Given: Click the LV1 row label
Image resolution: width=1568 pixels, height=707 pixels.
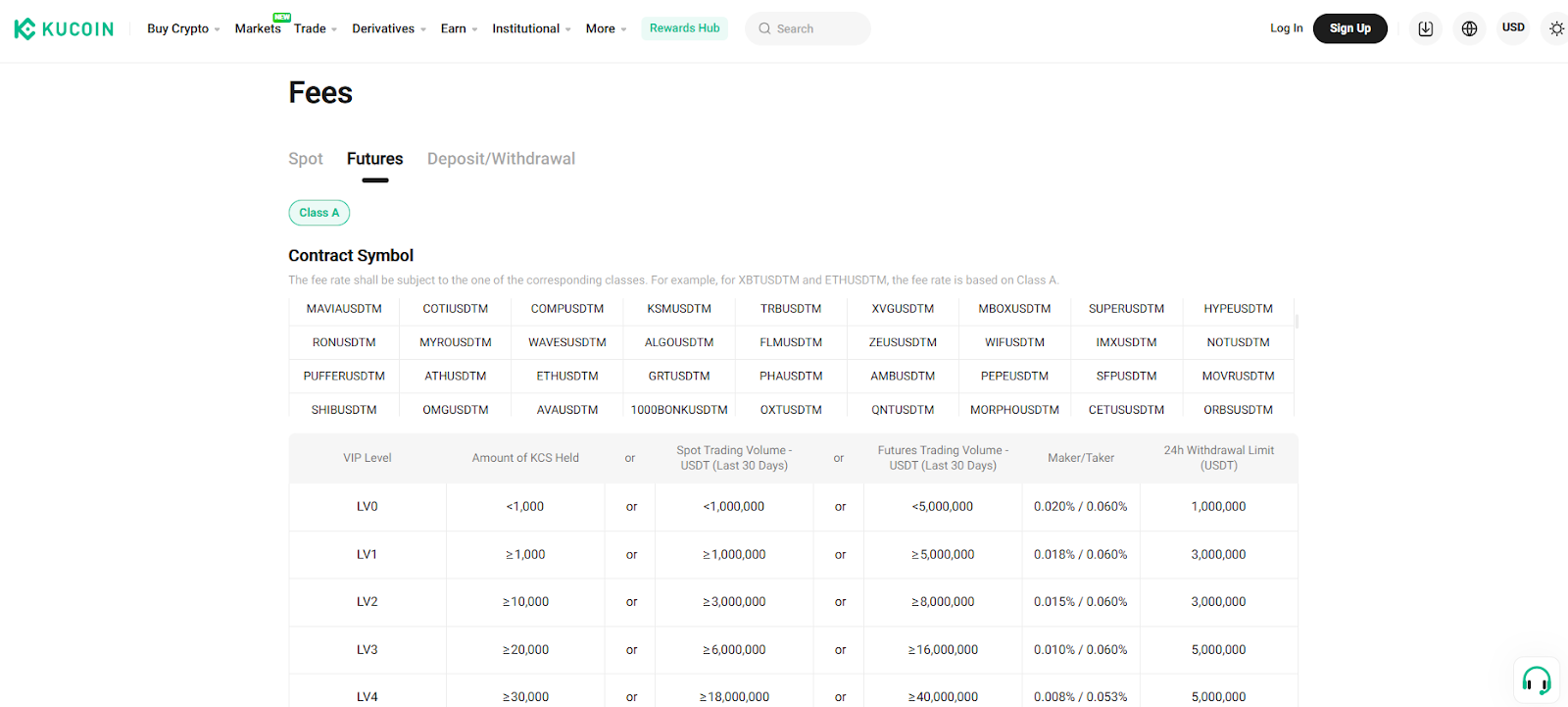Looking at the screenshot, I should (x=367, y=554).
